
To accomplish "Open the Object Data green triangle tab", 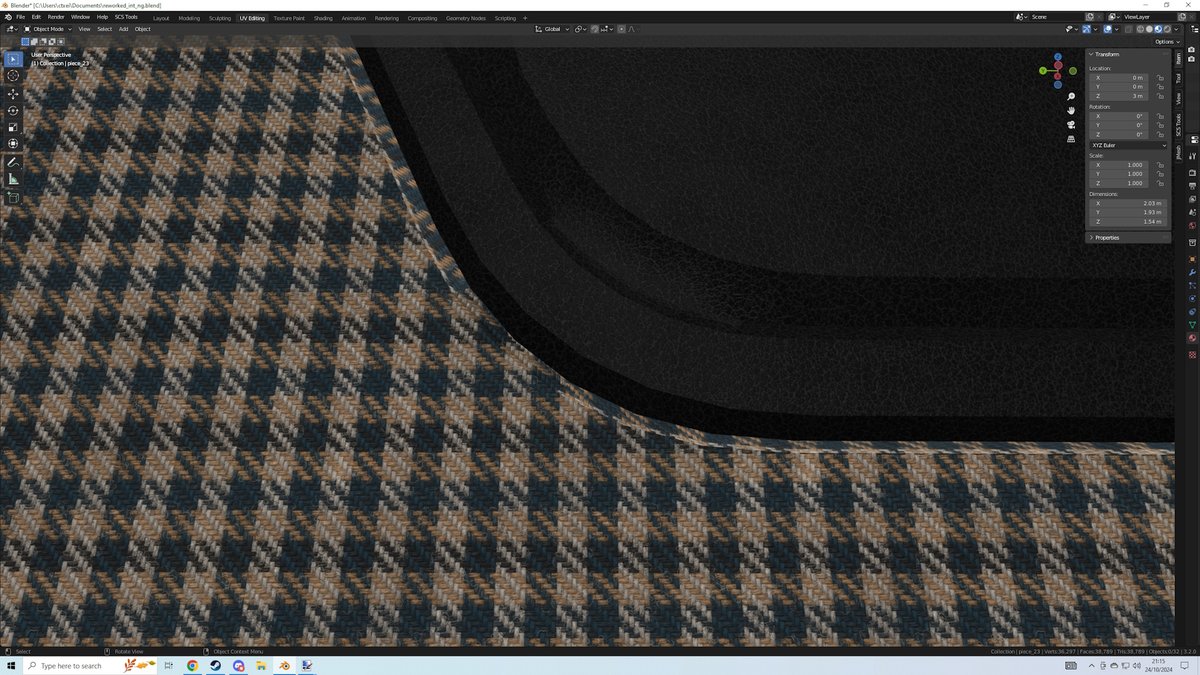I will 1192,325.
